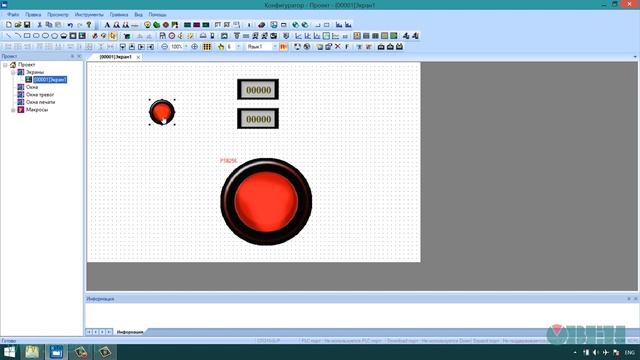Select the rectangle drawing tool
The image size is (640, 360).
click(27, 36)
